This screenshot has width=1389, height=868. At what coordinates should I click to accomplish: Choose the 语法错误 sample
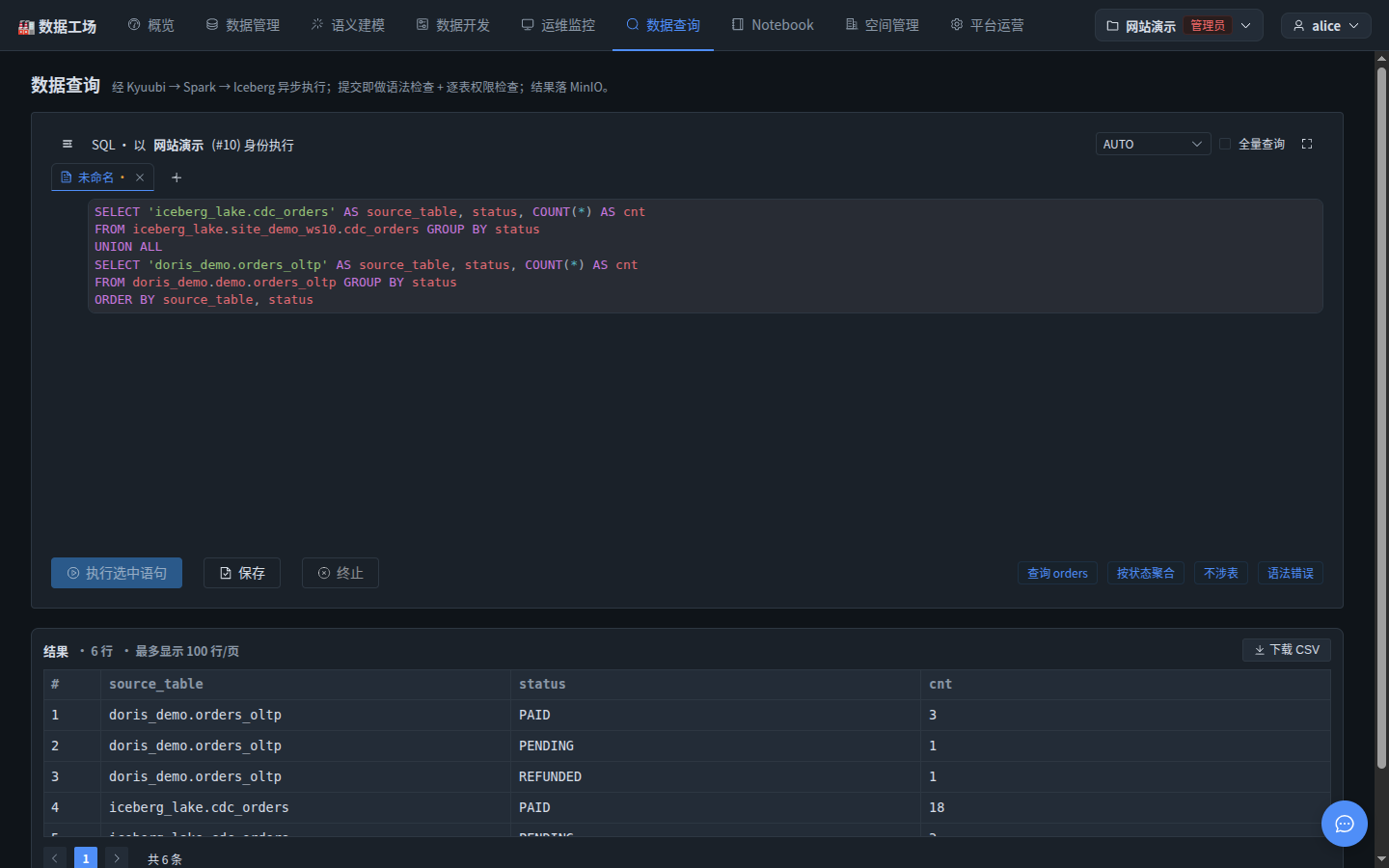pos(1291,573)
